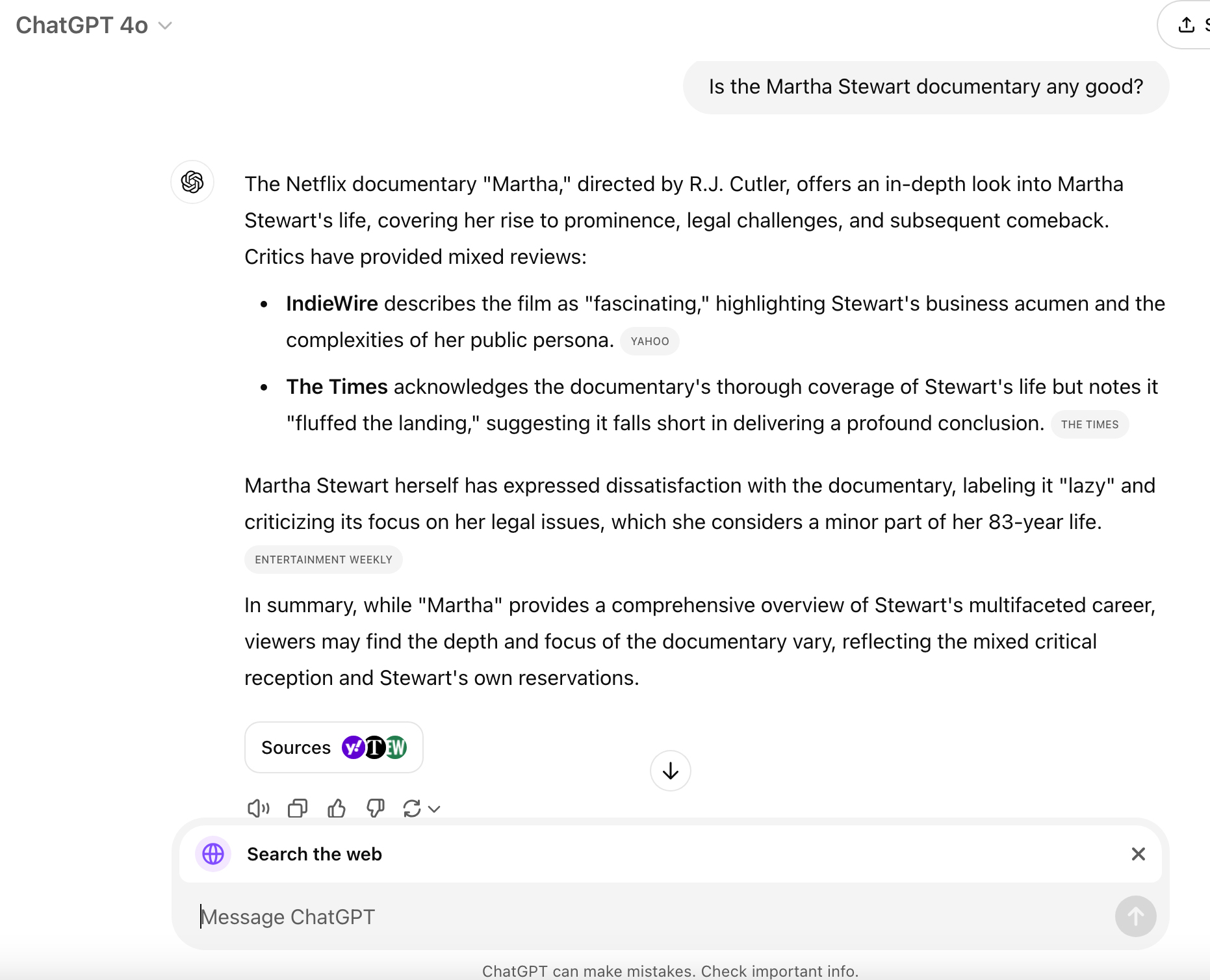1210x980 pixels.
Task: Give the response a thumbs down
Action: pyautogui.click(x=376, y=808)
